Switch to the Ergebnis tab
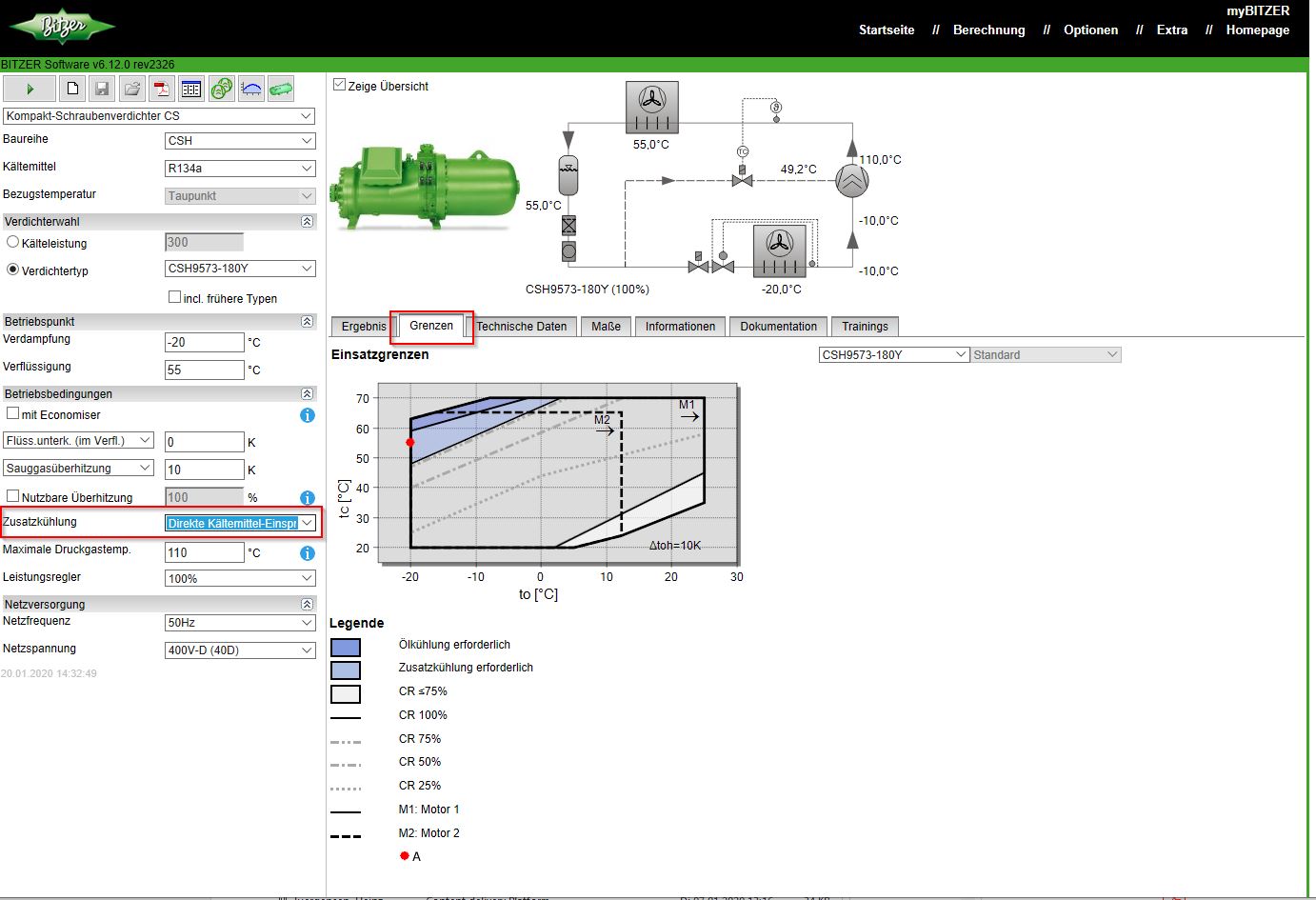Screen dimensions: 1316x900 click(x=364, y=327)
